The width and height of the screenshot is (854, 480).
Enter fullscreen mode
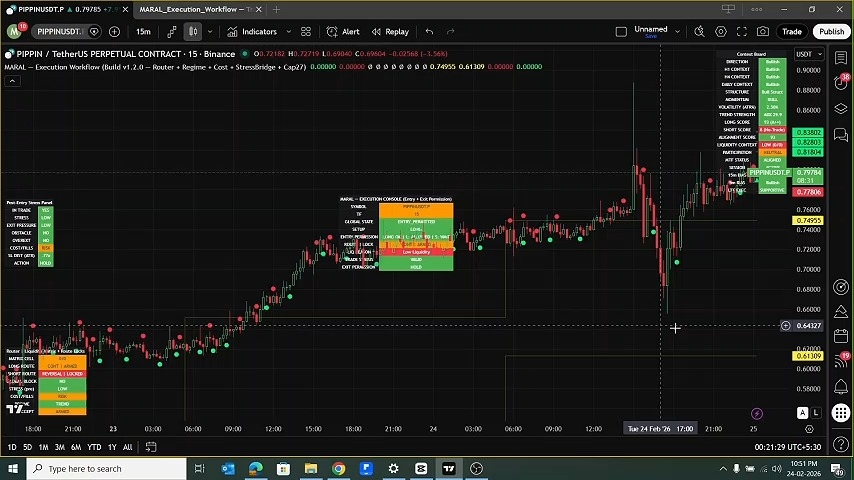[x=742, y=32]
